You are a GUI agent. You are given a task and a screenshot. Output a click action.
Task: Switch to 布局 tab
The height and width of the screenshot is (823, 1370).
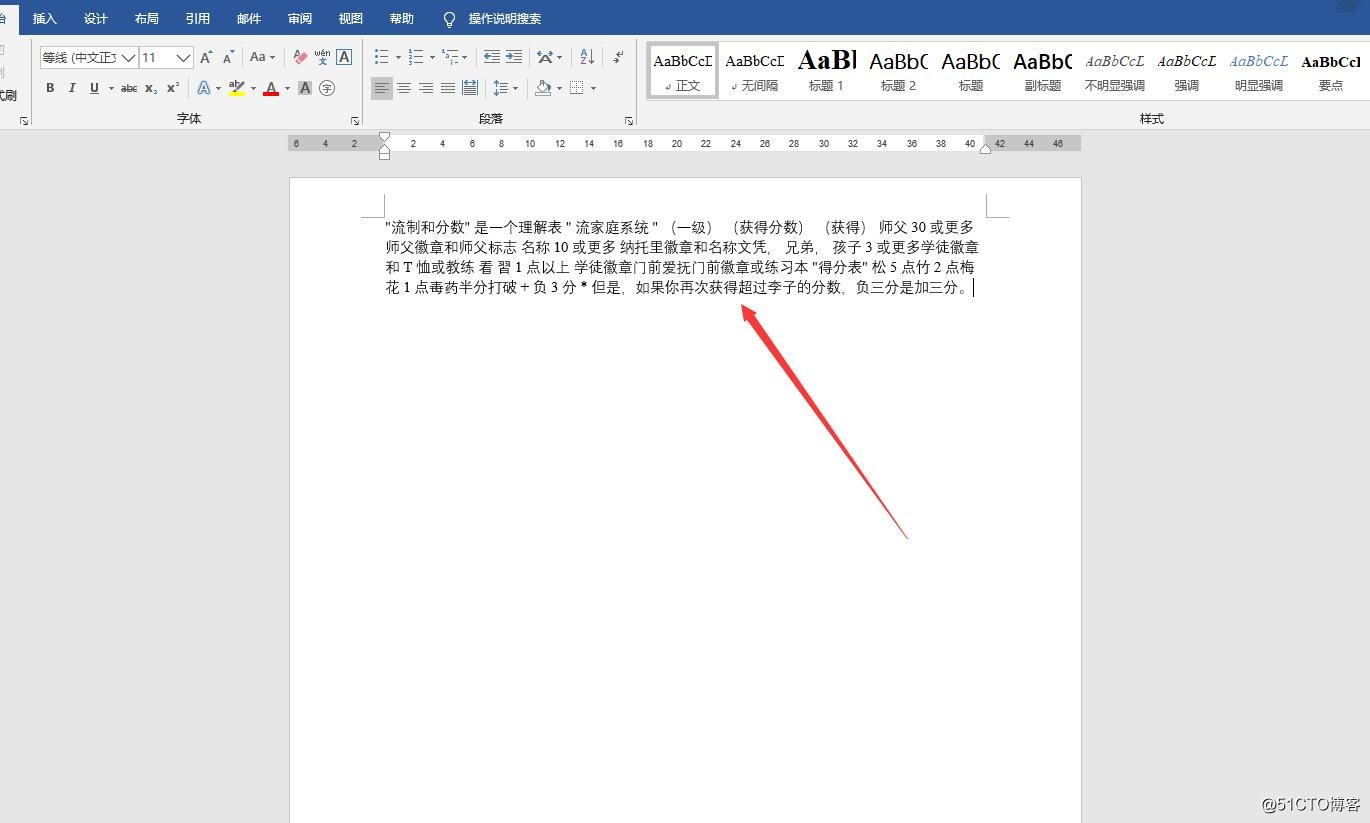point(146,19)
